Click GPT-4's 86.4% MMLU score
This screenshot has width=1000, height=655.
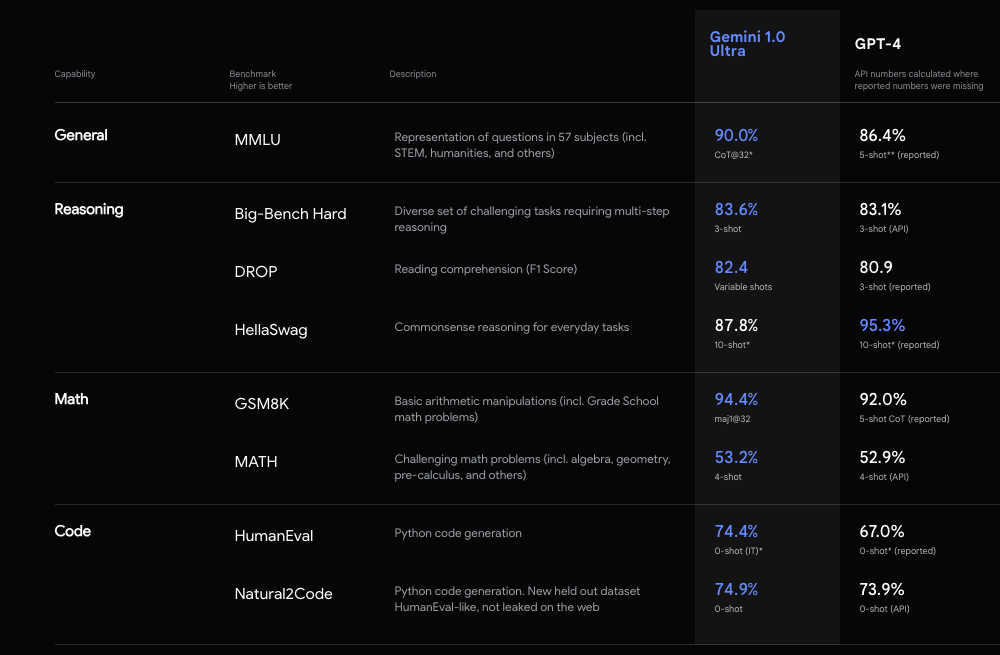[x=882, y=135]
